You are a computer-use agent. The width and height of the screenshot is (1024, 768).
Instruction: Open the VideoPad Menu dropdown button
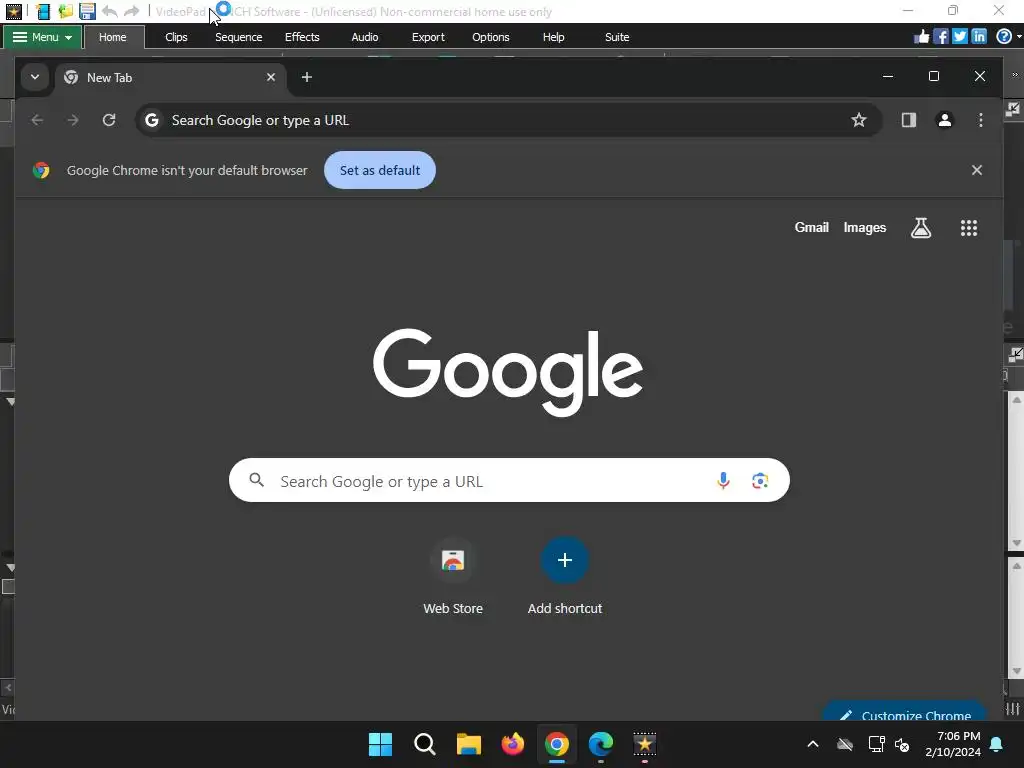point(43,37)
